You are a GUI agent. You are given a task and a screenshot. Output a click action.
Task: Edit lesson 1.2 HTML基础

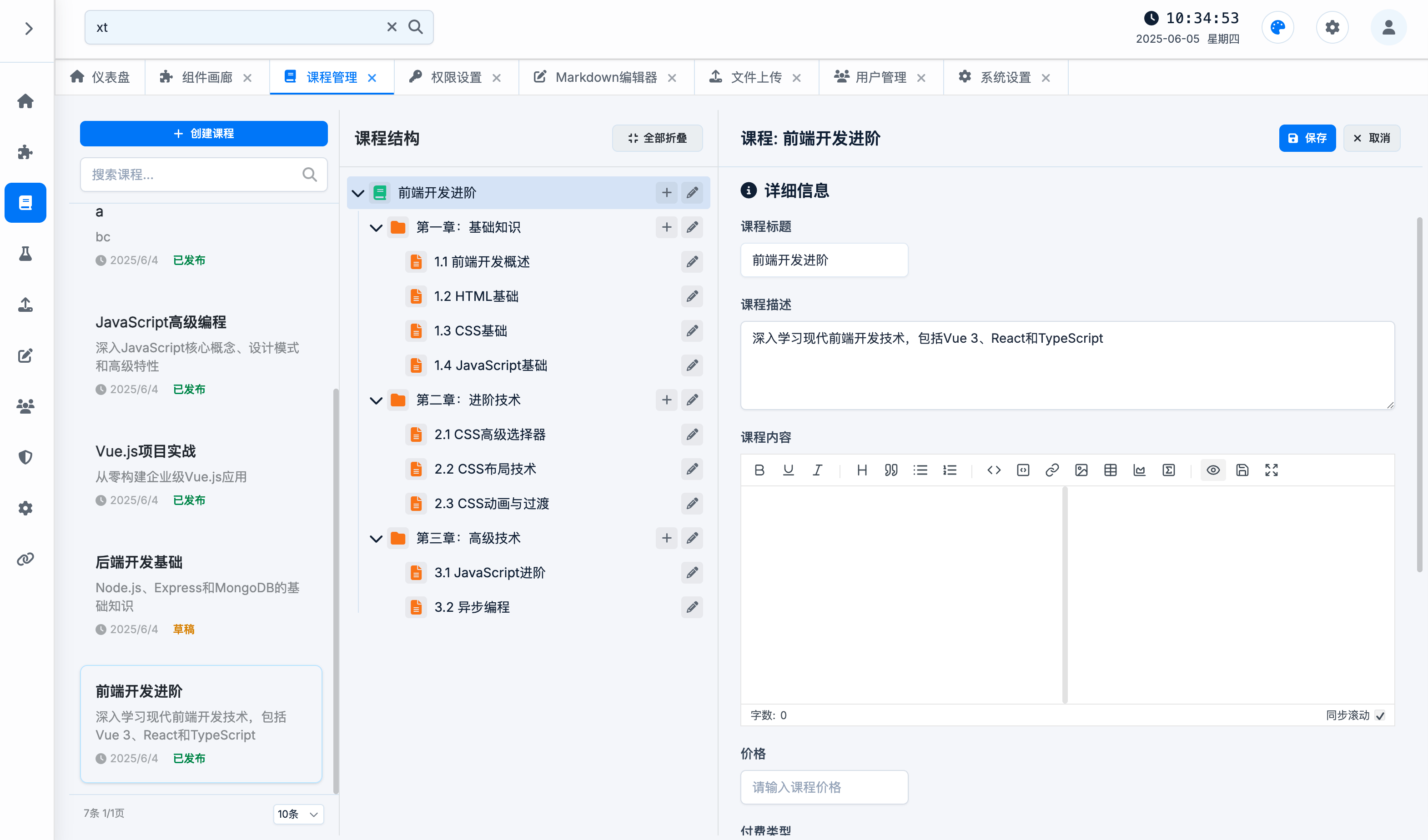click(x=692, y=296)
